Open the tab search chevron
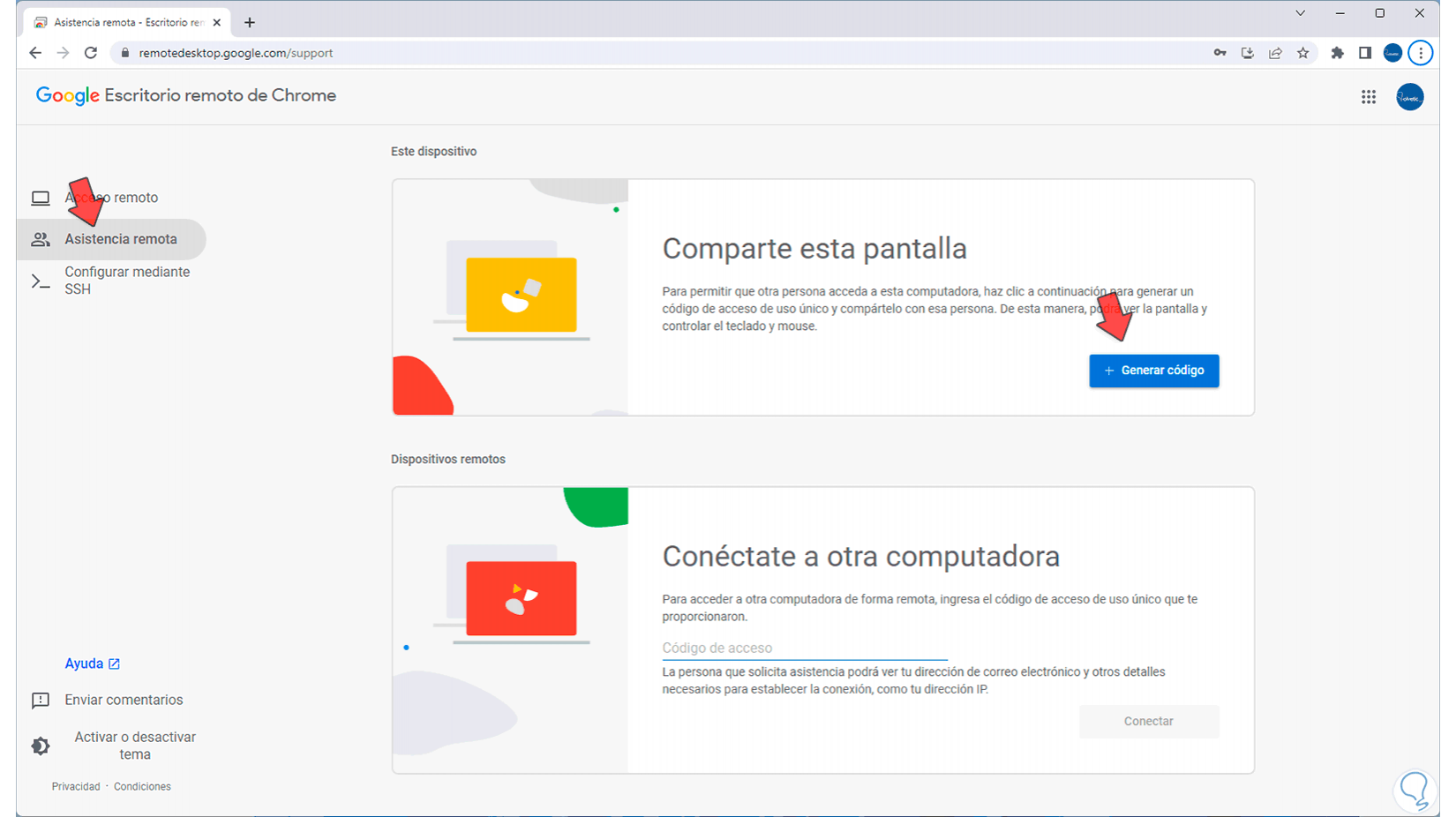Screen dimensions: 1456x817 (1300, 13)
